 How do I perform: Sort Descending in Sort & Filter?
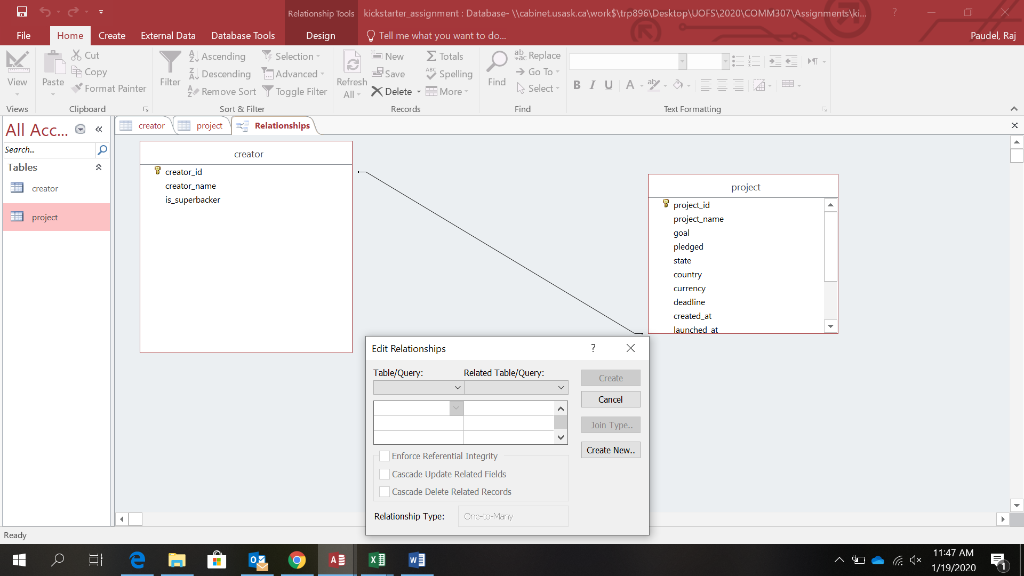point(219,74)
